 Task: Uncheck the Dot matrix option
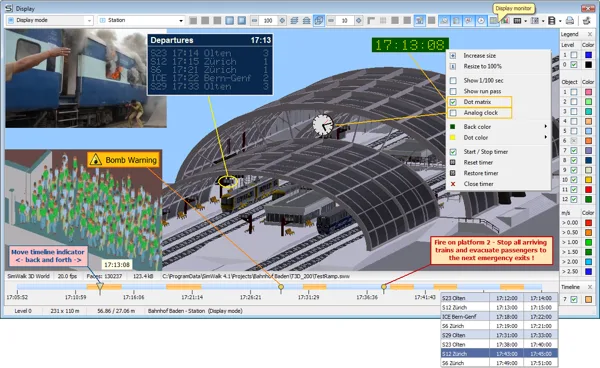453,102
